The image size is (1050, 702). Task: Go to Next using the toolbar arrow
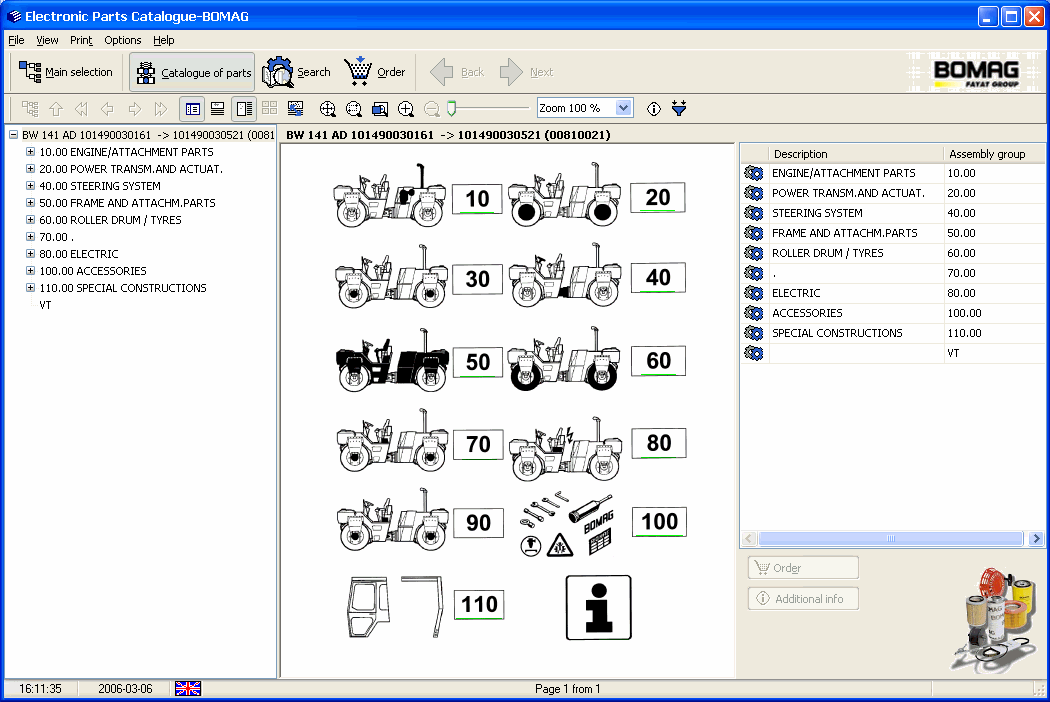pyautogui.click(x=527, y=72)
